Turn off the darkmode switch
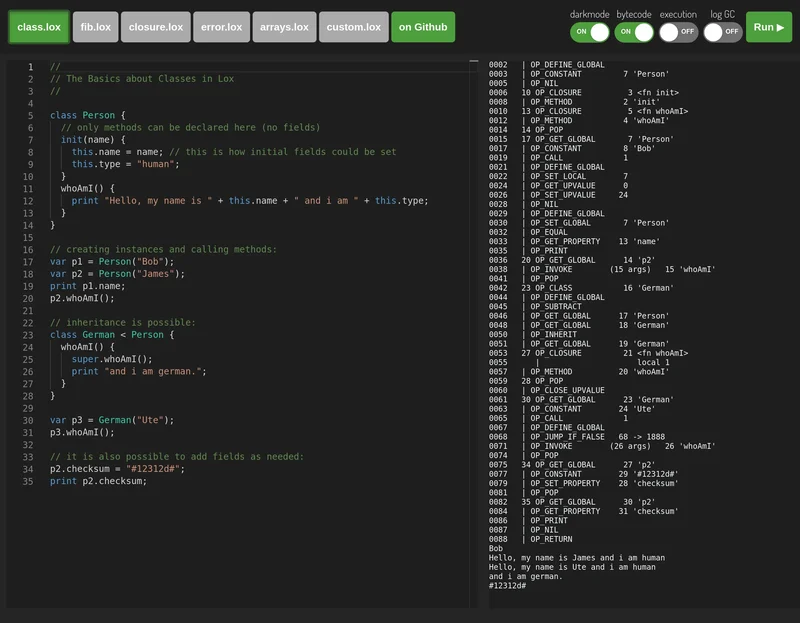The width and height of the screenshot is (800, 623). point(589,32)
